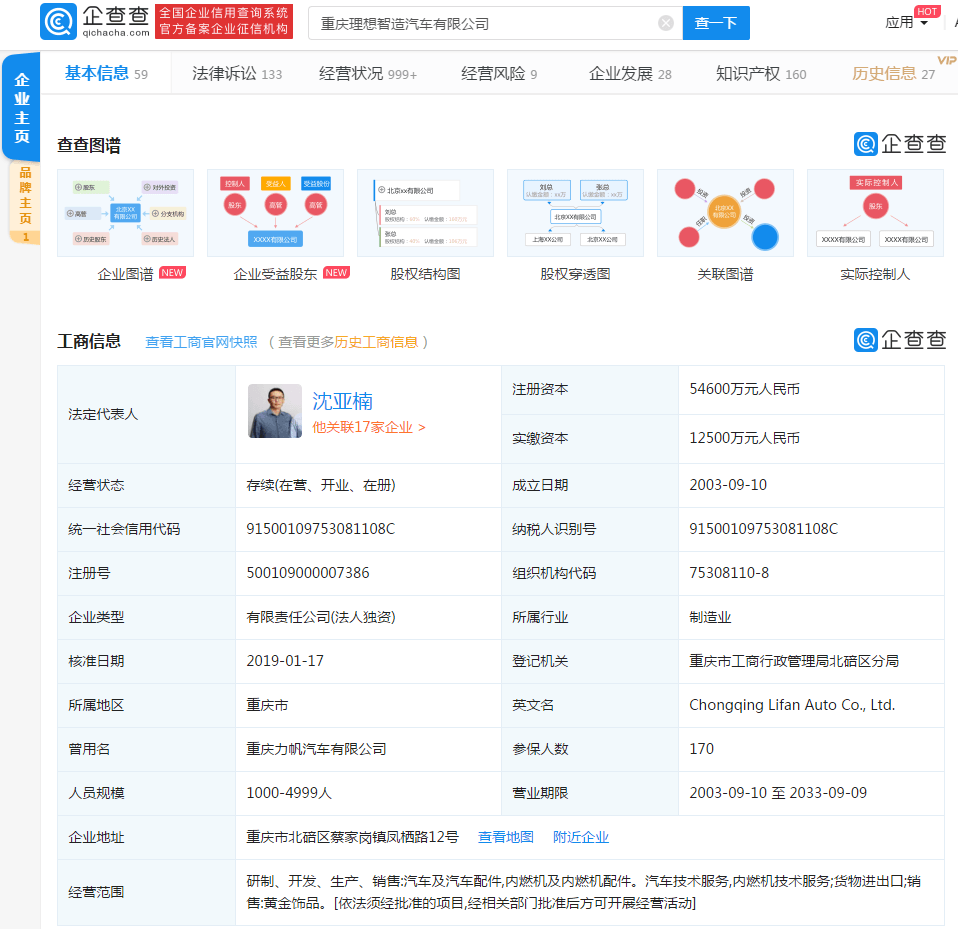Open 查看工商官网快照 link
Image resolution: width=958 pixels, height=929 pixels.
click(x=201, y=342)
